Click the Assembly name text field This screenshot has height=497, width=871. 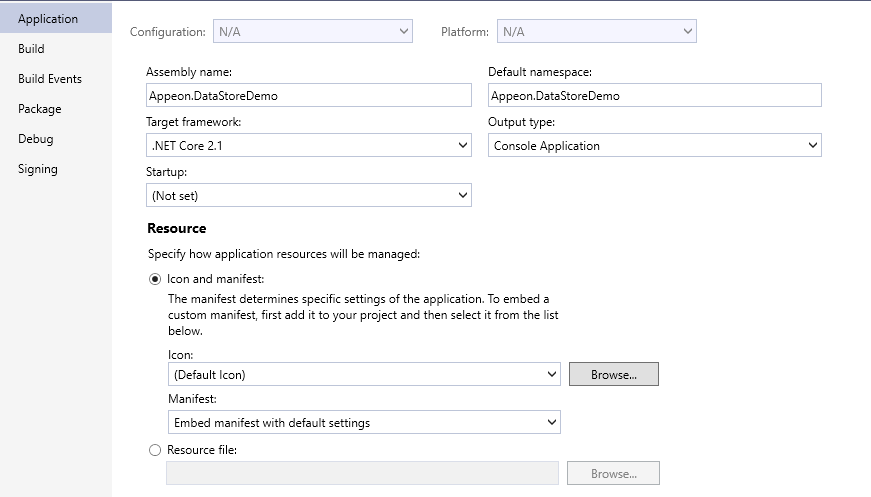(309, 96)
